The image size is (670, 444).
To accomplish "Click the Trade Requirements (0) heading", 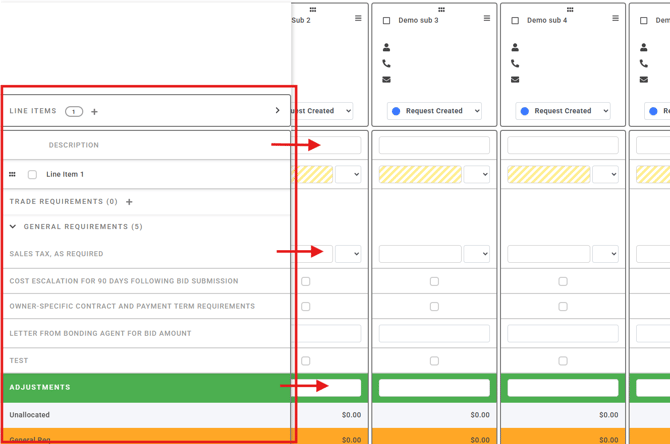I will coord(63,202).
